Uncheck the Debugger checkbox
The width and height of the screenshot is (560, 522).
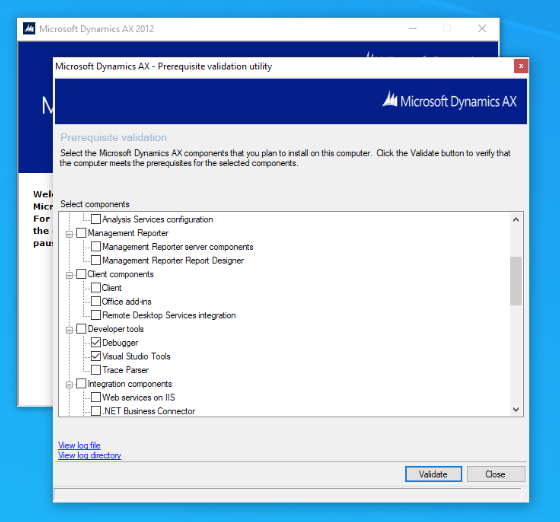tap(96, 342)
